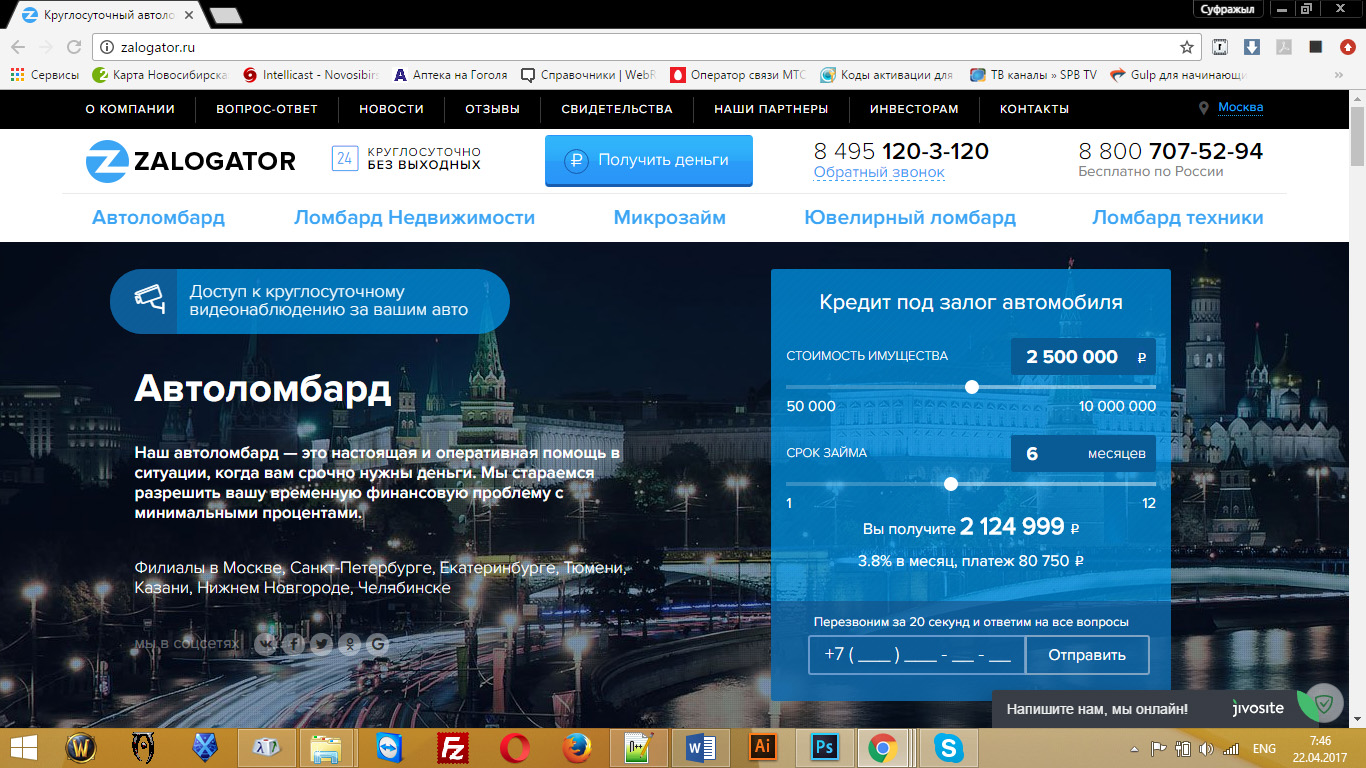
Task: Open Opera browser from the taskbar
Action: 516,747
